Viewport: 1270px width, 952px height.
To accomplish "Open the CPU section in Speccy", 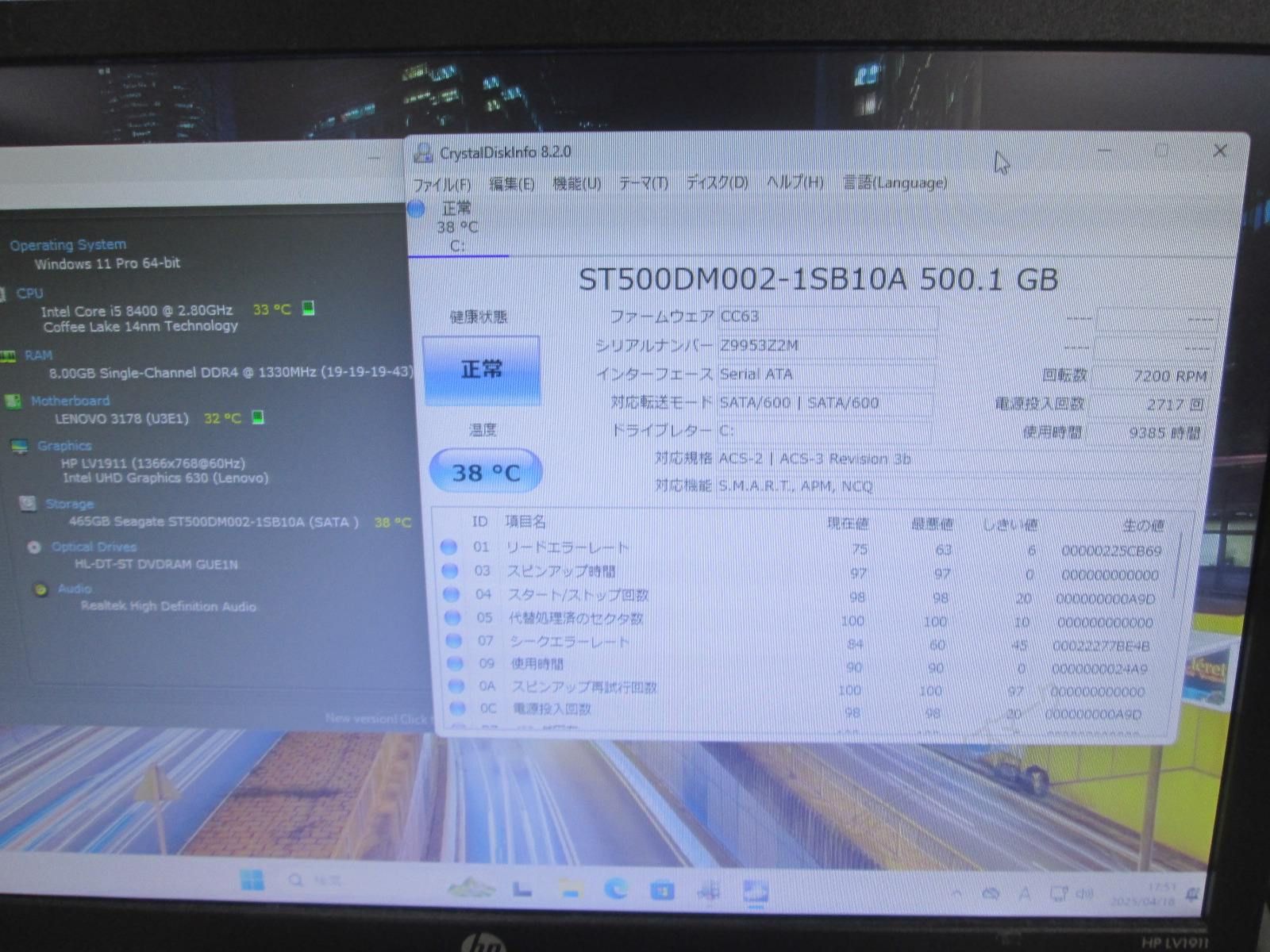I will point(29,294).
